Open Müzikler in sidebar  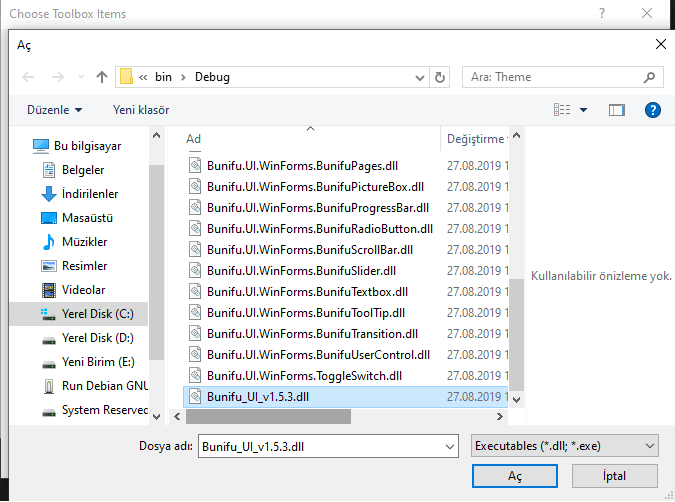84,242
